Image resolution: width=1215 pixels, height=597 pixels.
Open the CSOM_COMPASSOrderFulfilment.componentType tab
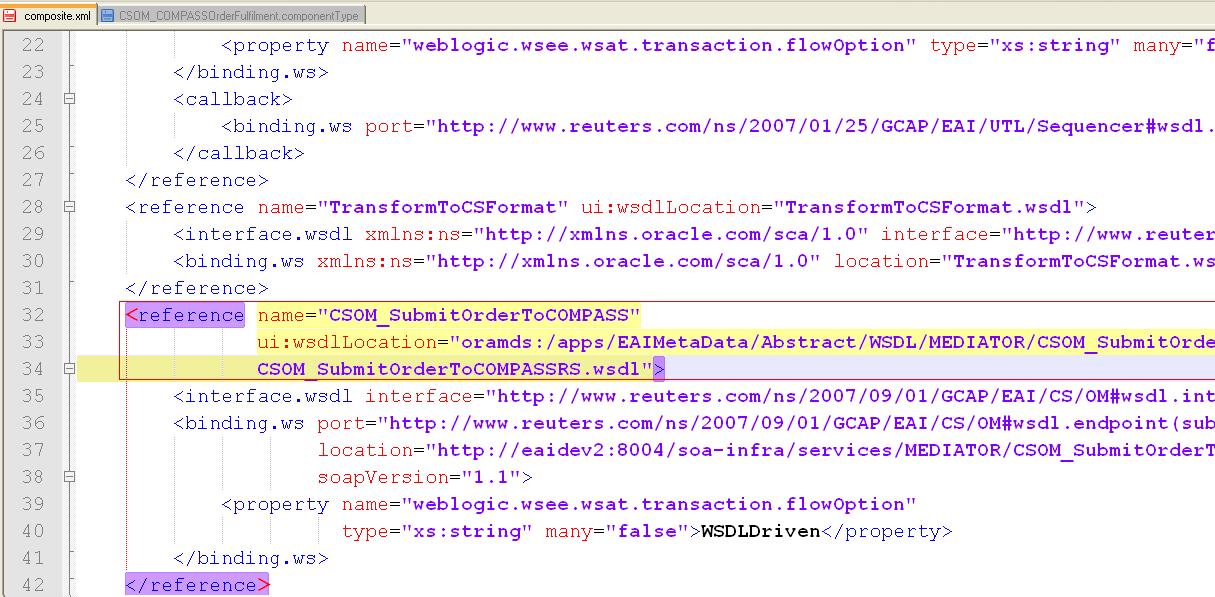click(231, 15)
